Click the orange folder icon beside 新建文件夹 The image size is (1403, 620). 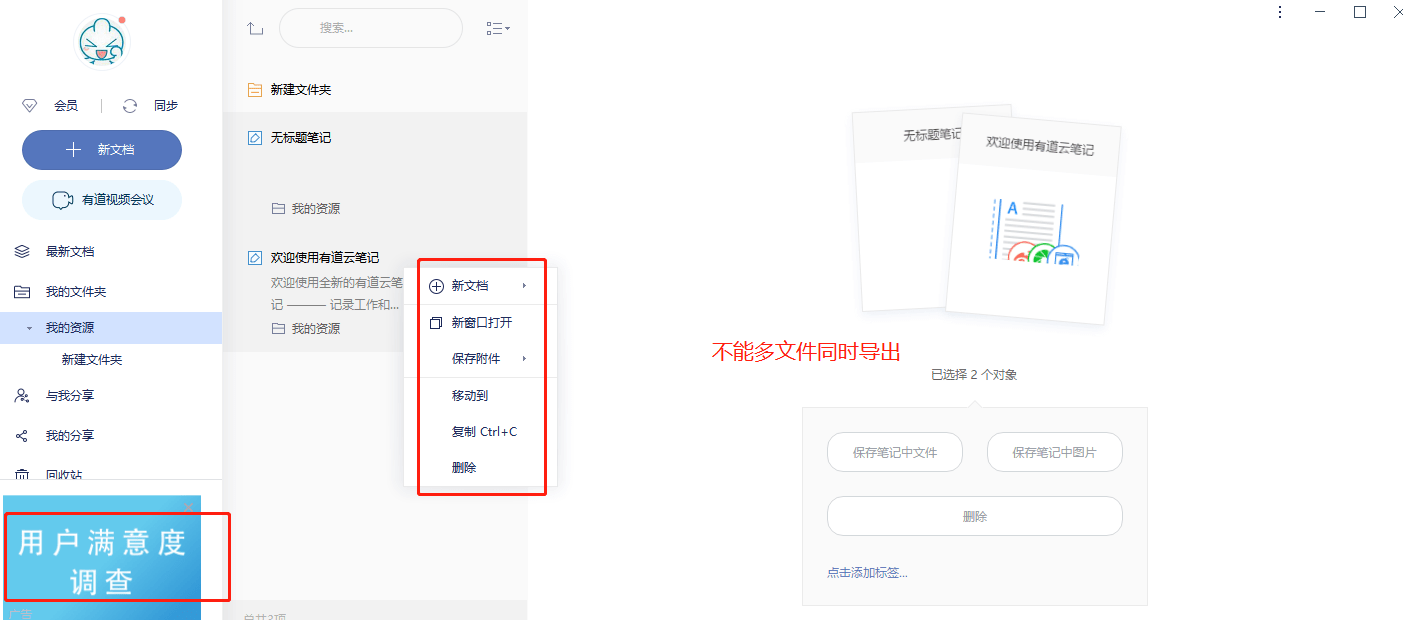pos(254,90)
